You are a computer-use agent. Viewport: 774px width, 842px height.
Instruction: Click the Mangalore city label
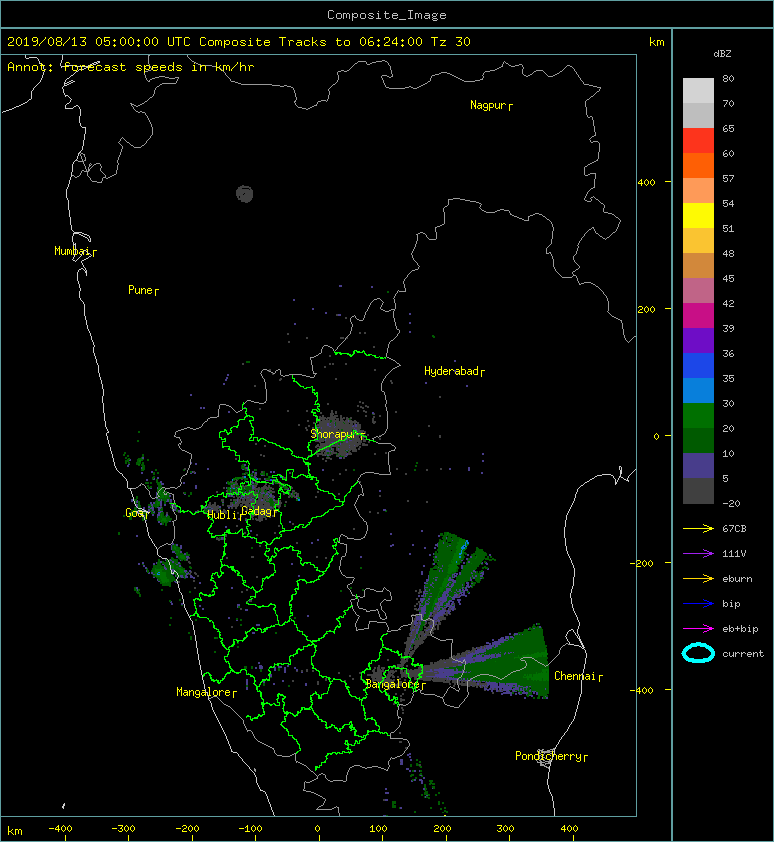pyautogui.click(x=204, y=692)
